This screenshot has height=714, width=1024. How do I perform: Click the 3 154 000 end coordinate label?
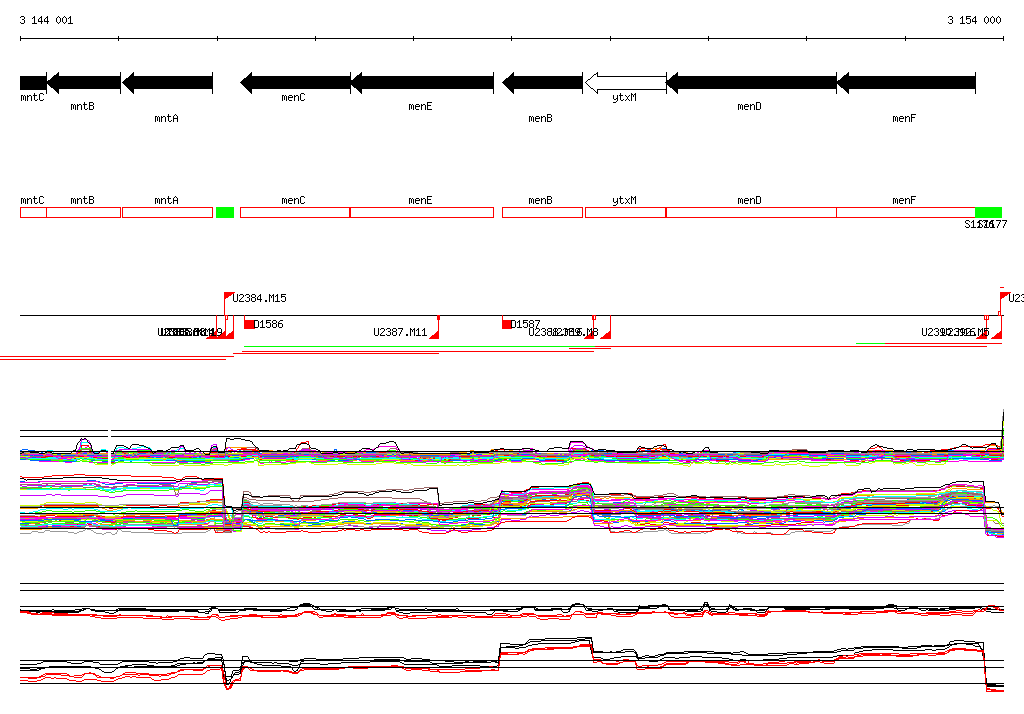974,20
